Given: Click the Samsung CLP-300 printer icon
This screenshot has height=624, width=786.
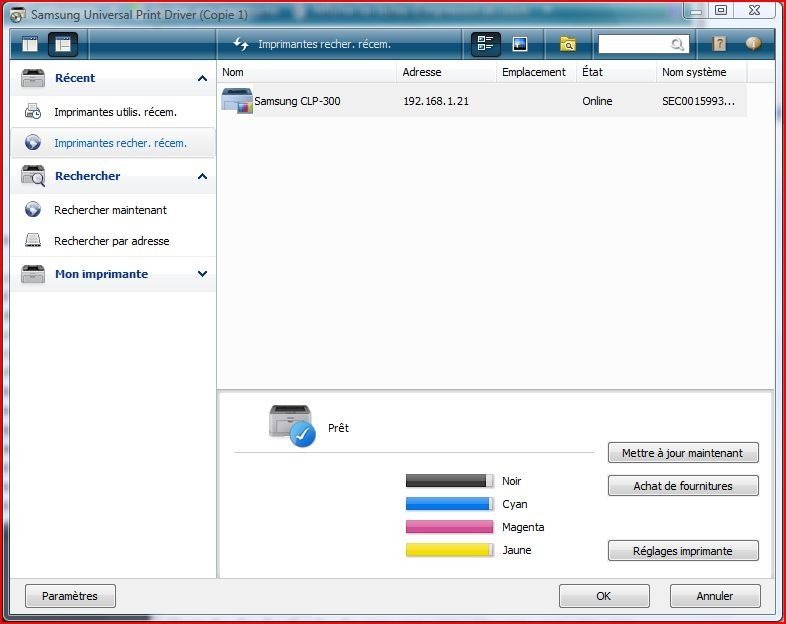Looking at the screenshot, I should [x=237, y=101].
